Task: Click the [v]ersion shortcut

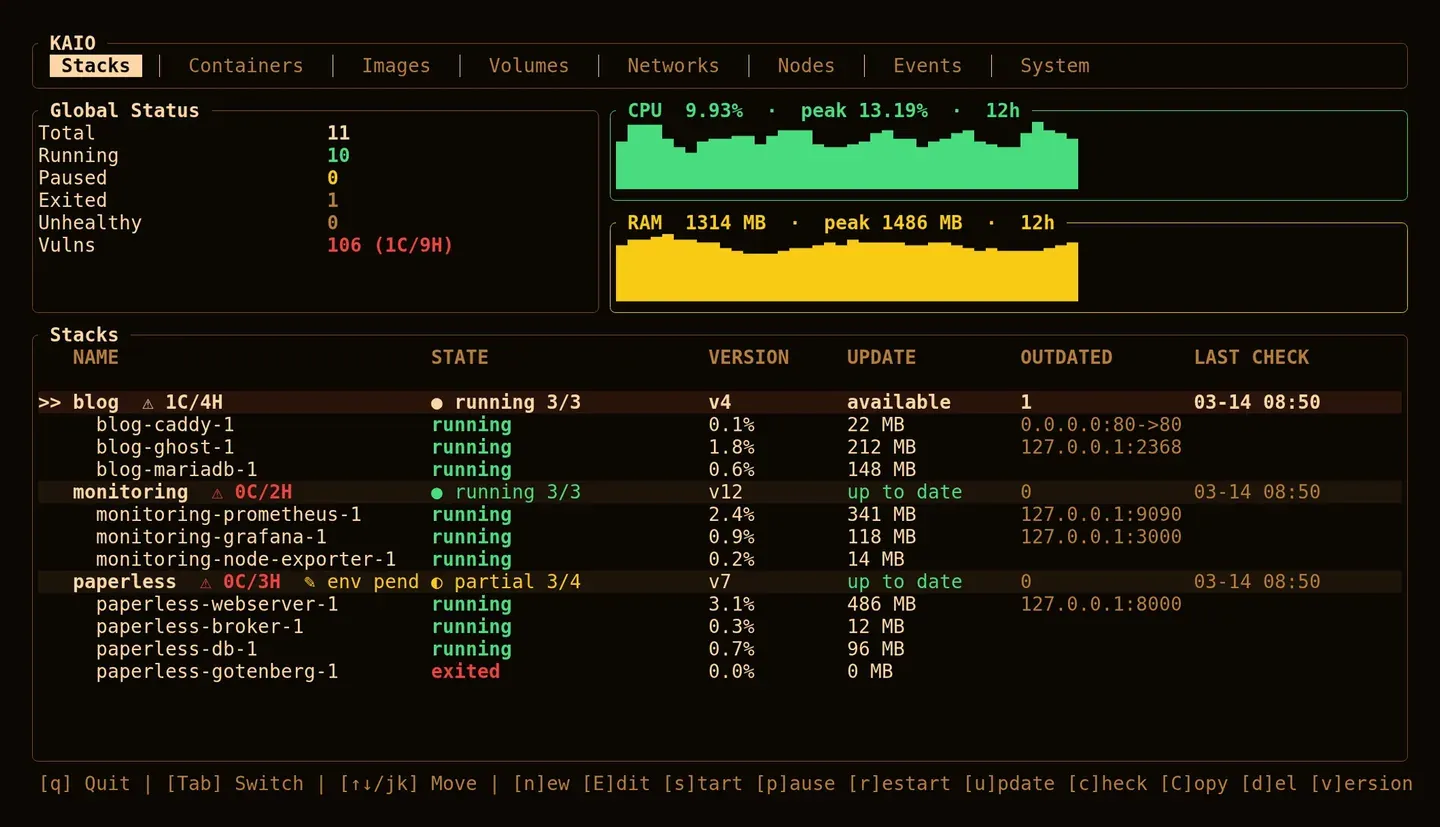Action: (1361, 784)
